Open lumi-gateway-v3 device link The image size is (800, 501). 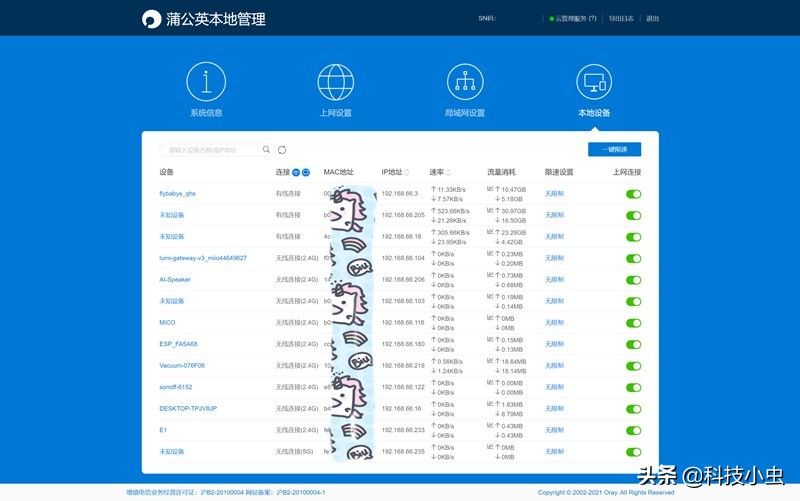tap(203, 258)
